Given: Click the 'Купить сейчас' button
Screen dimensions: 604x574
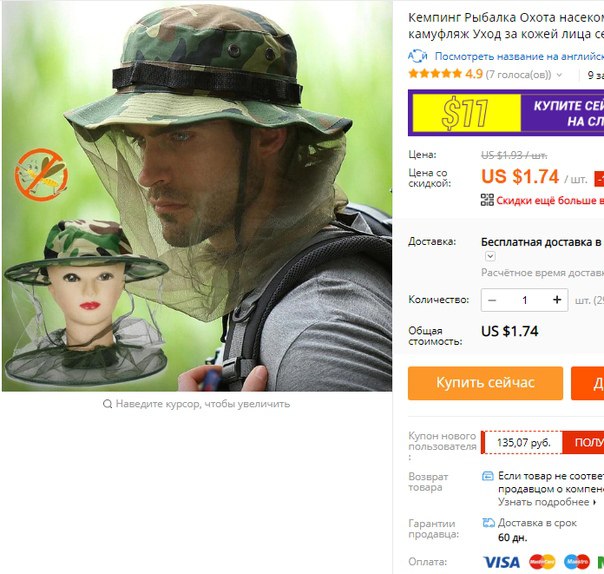Looking at the screenshot, I should pos(485,383).
